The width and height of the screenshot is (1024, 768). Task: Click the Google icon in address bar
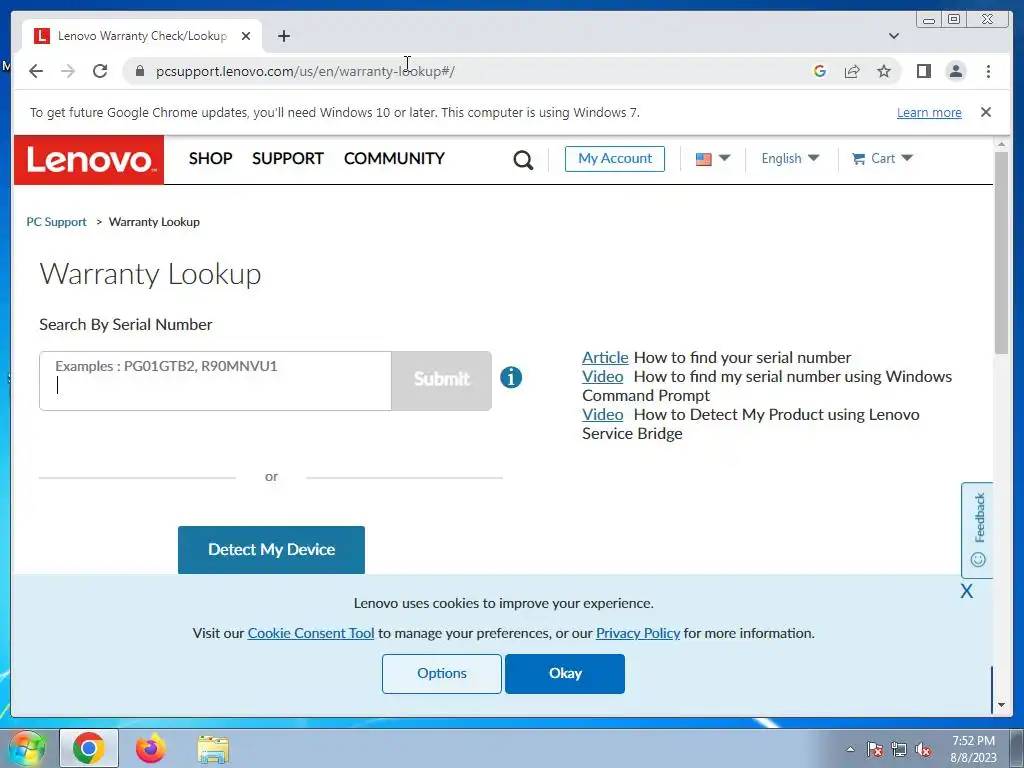click(820, 71)
